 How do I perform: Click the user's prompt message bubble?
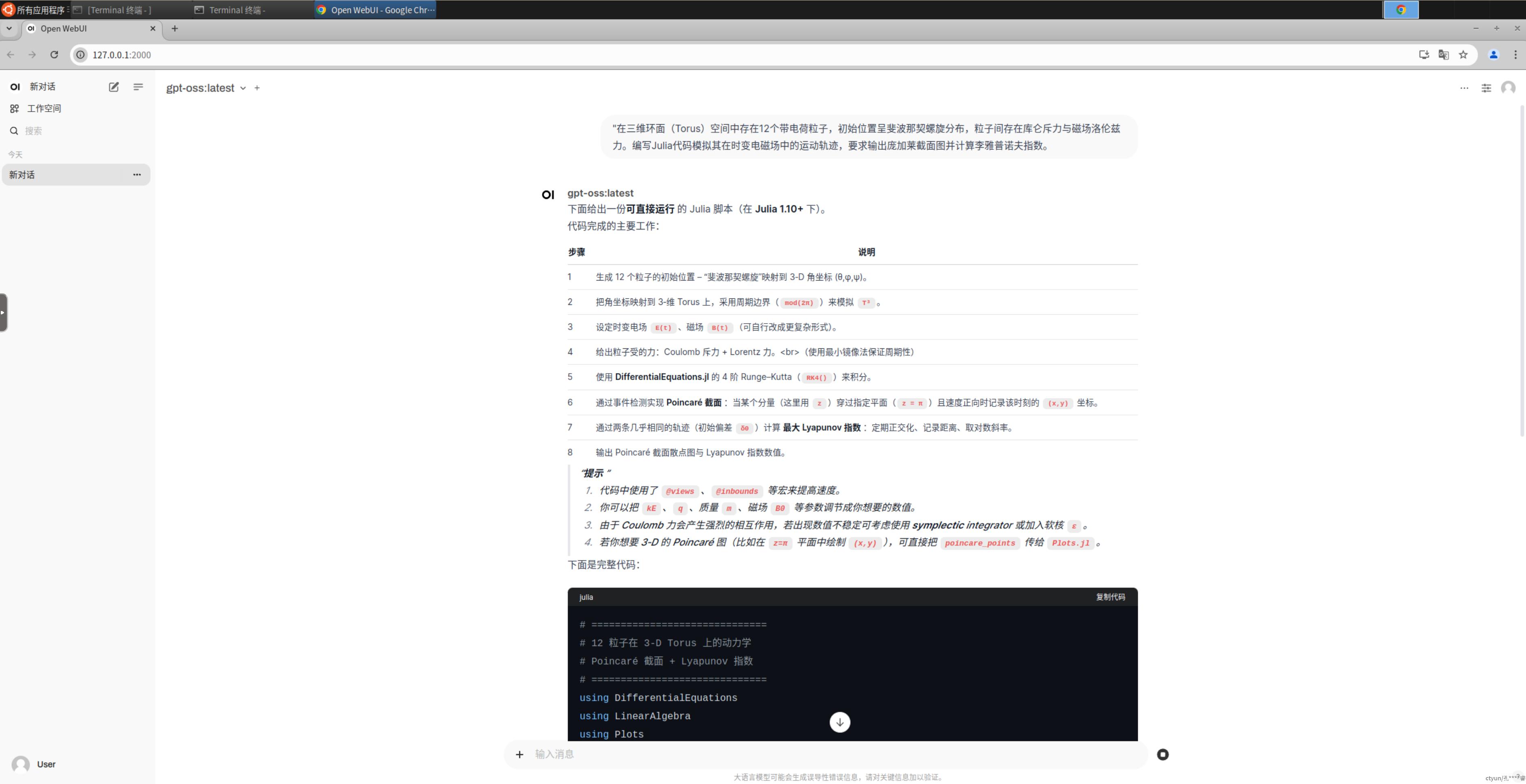click(x=869, y=137)
